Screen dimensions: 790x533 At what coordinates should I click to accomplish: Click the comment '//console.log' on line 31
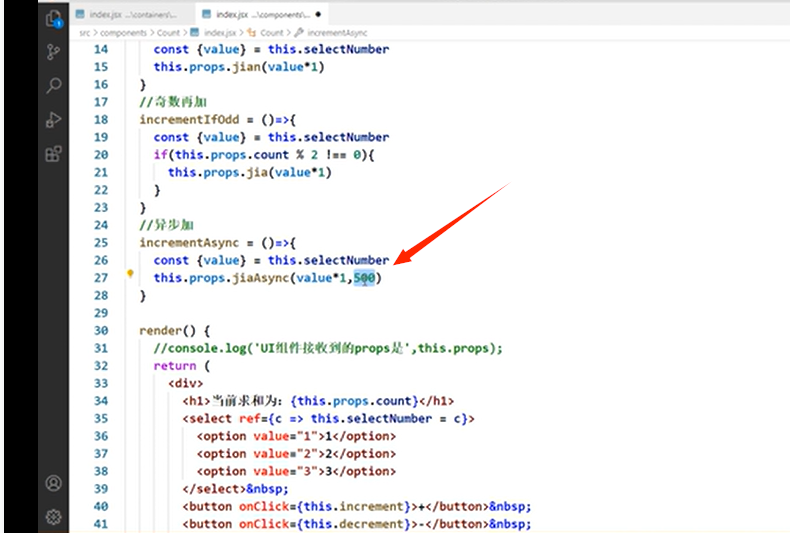point(328,348)
